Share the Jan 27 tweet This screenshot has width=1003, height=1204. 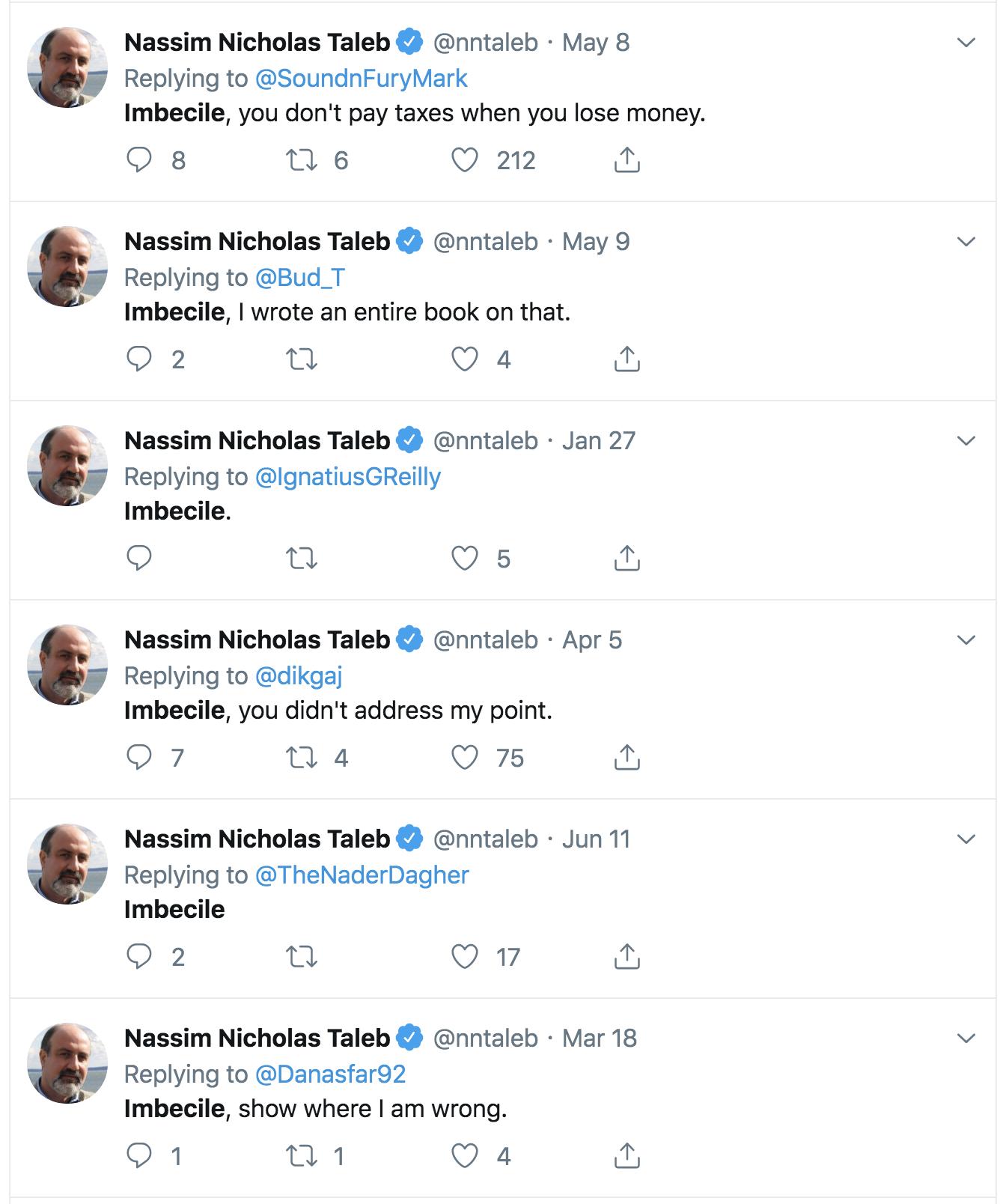(x=627, y=559)
